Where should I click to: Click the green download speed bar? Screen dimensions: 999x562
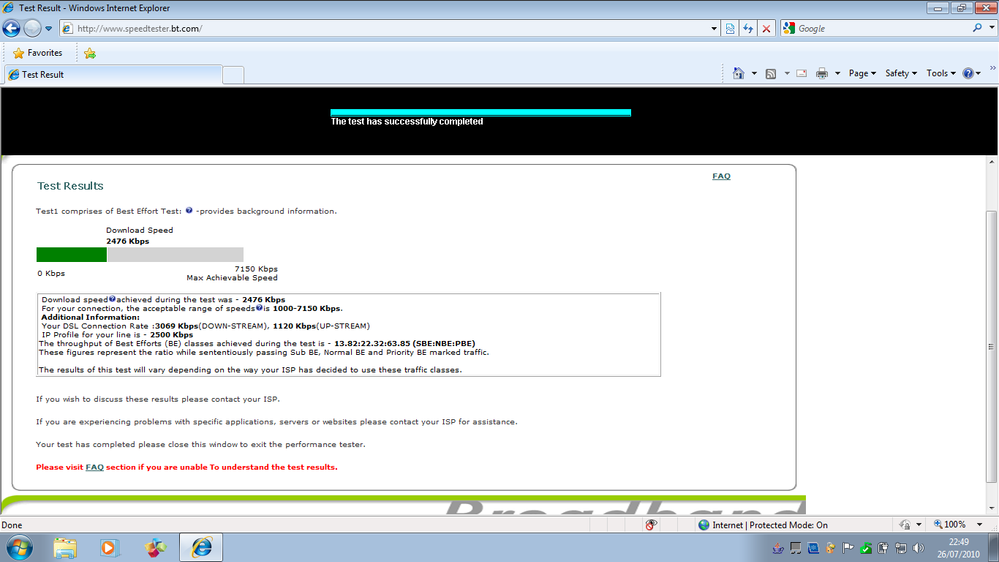(71, 255)
